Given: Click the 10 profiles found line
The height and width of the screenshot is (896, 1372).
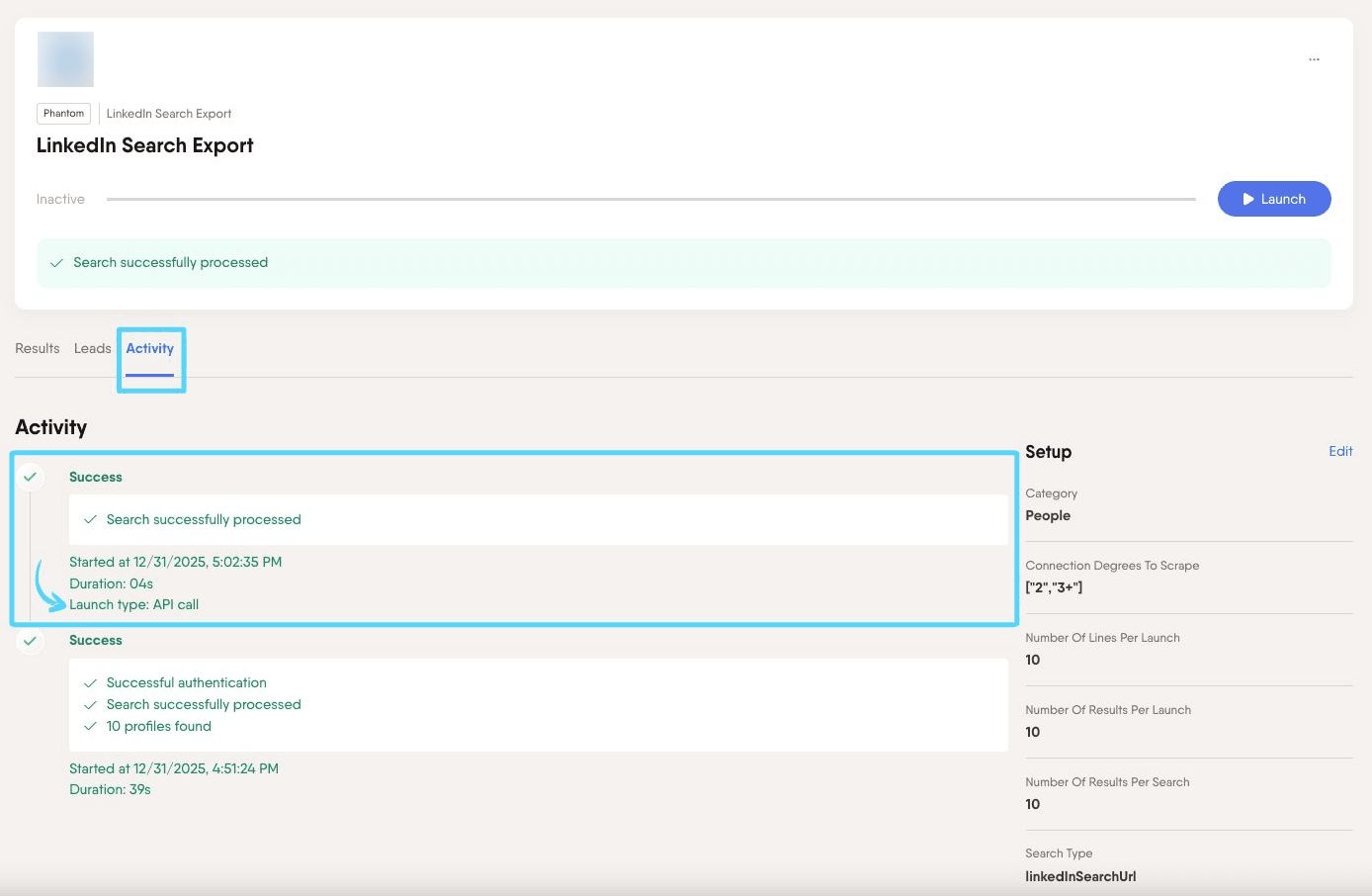Looking at the screenshot, I should (x=159, y=726).
